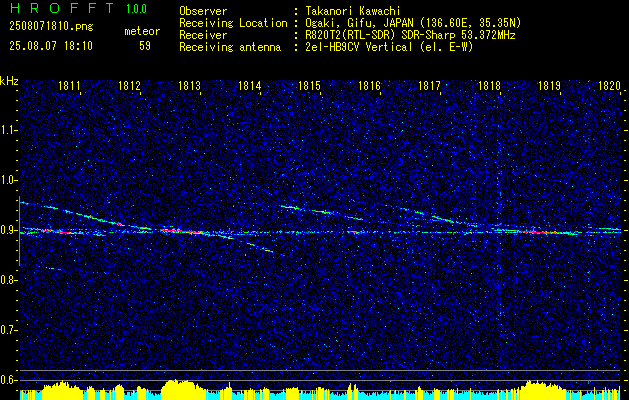Click the 1815 time marker
The image size is (629, 400).
(310, 86)
